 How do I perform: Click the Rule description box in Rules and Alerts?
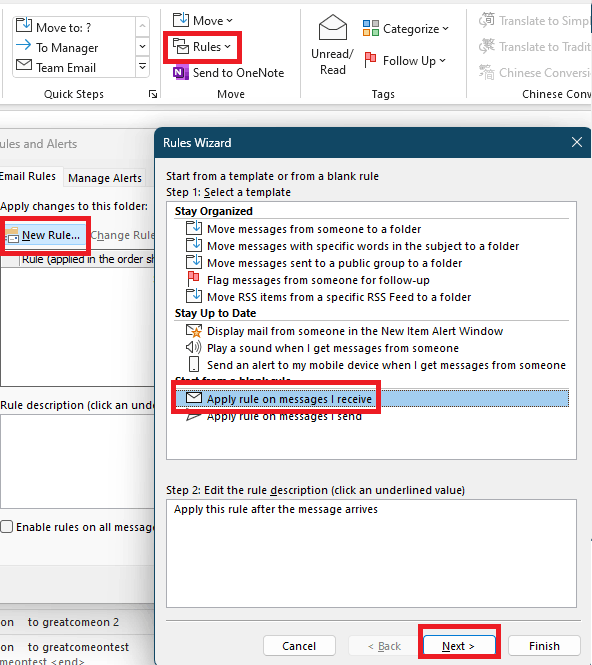[77, 461]
